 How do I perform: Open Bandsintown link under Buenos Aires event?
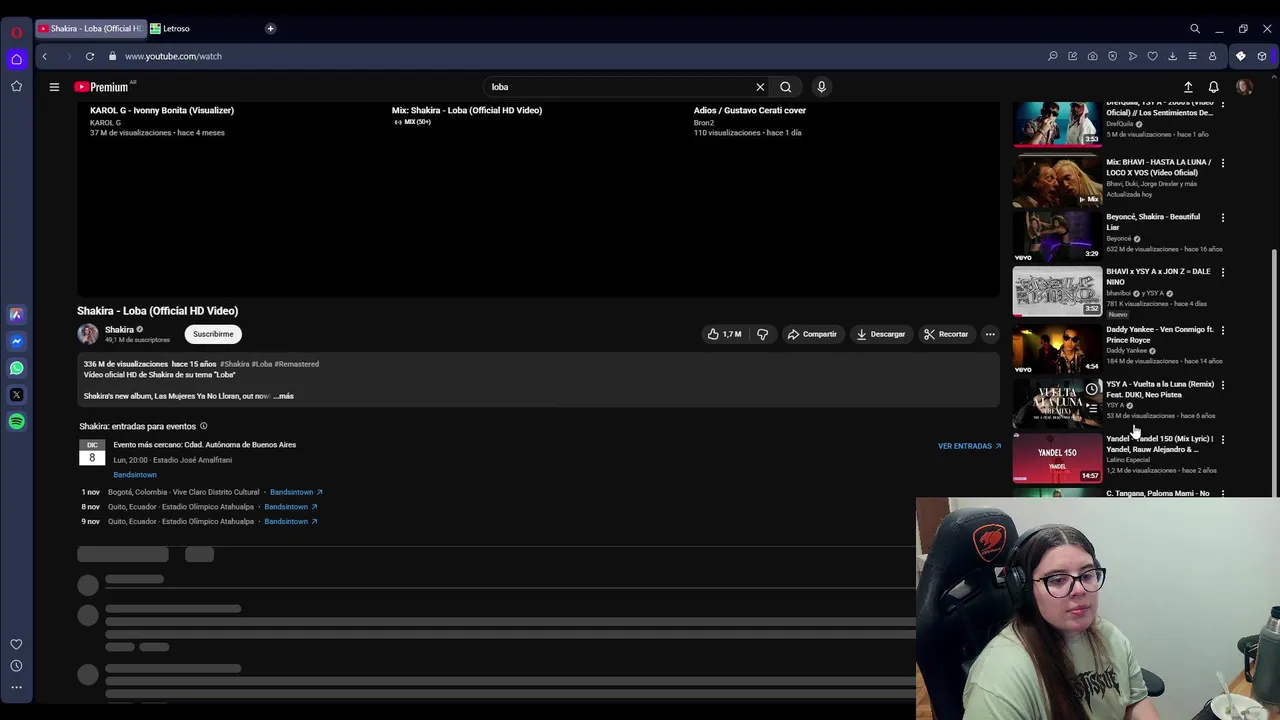(x=135, y=475)
